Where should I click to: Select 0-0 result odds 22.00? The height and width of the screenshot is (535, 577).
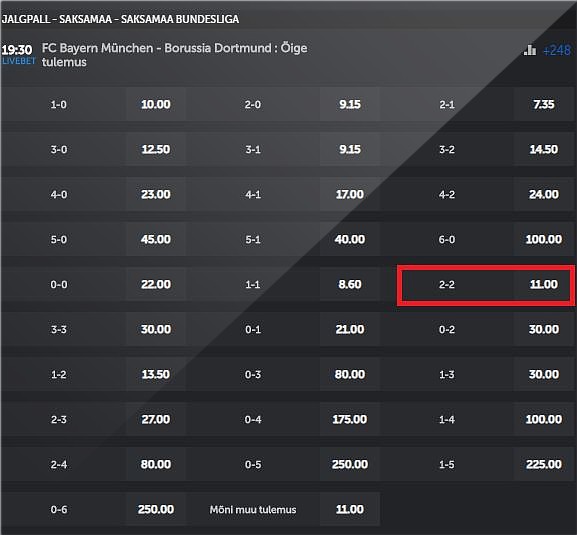156,284
